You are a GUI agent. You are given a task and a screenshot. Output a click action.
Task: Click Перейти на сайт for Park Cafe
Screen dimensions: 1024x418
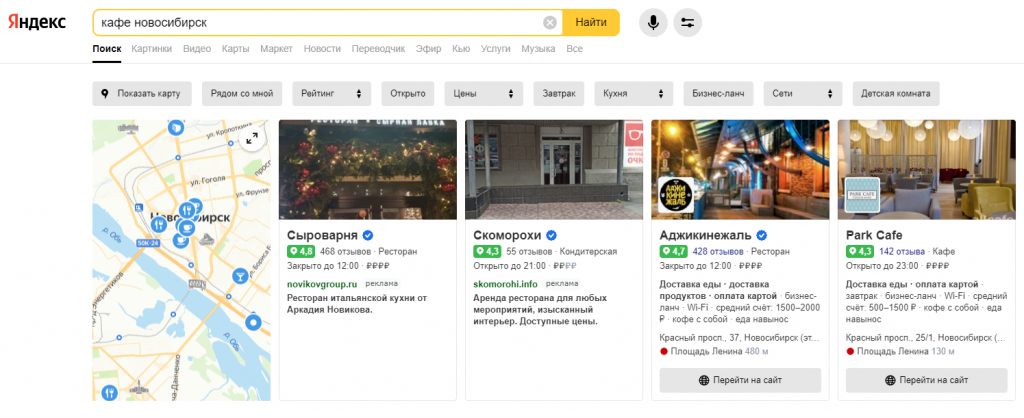(927, 380)
